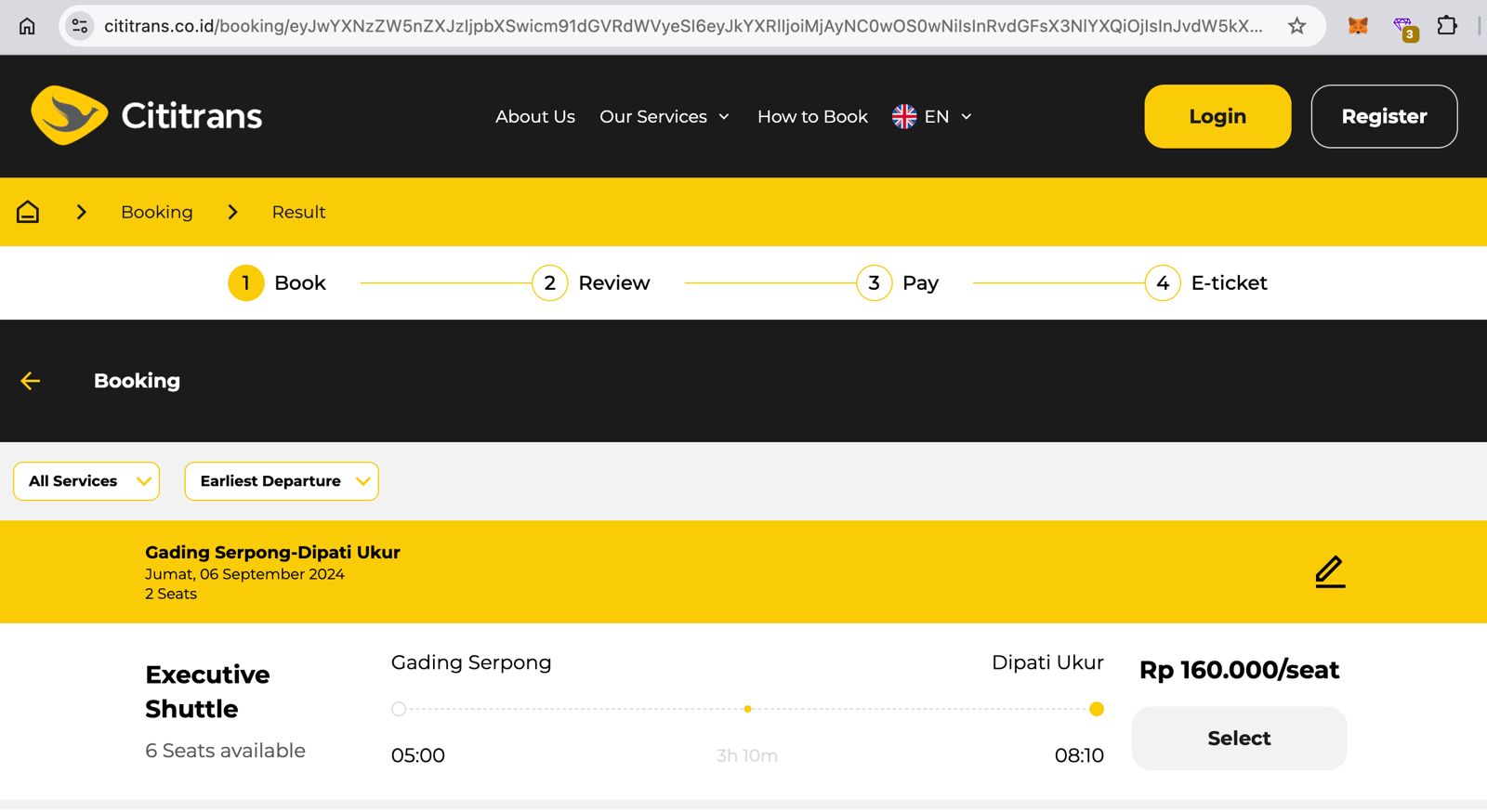
Task: Expand the All Services filter dropdown
Action: 86,481
